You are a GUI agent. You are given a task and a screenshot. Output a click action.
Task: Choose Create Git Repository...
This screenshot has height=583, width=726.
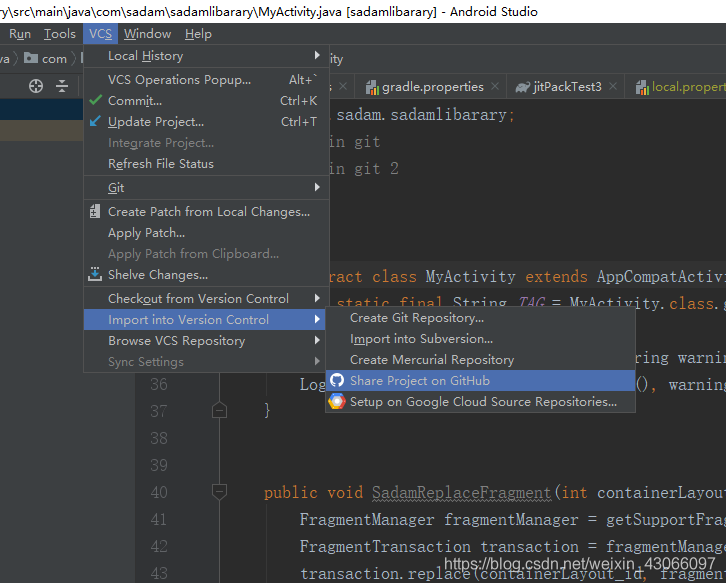480,318
